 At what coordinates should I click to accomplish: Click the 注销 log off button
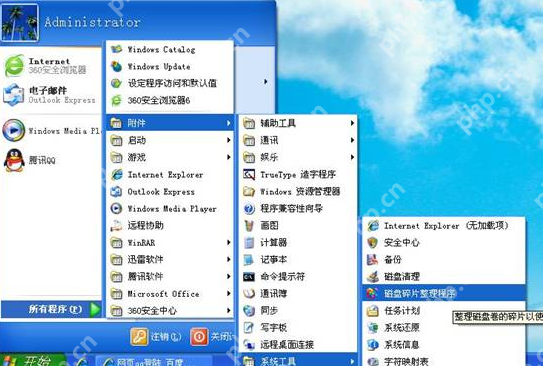tap(156, 336)
